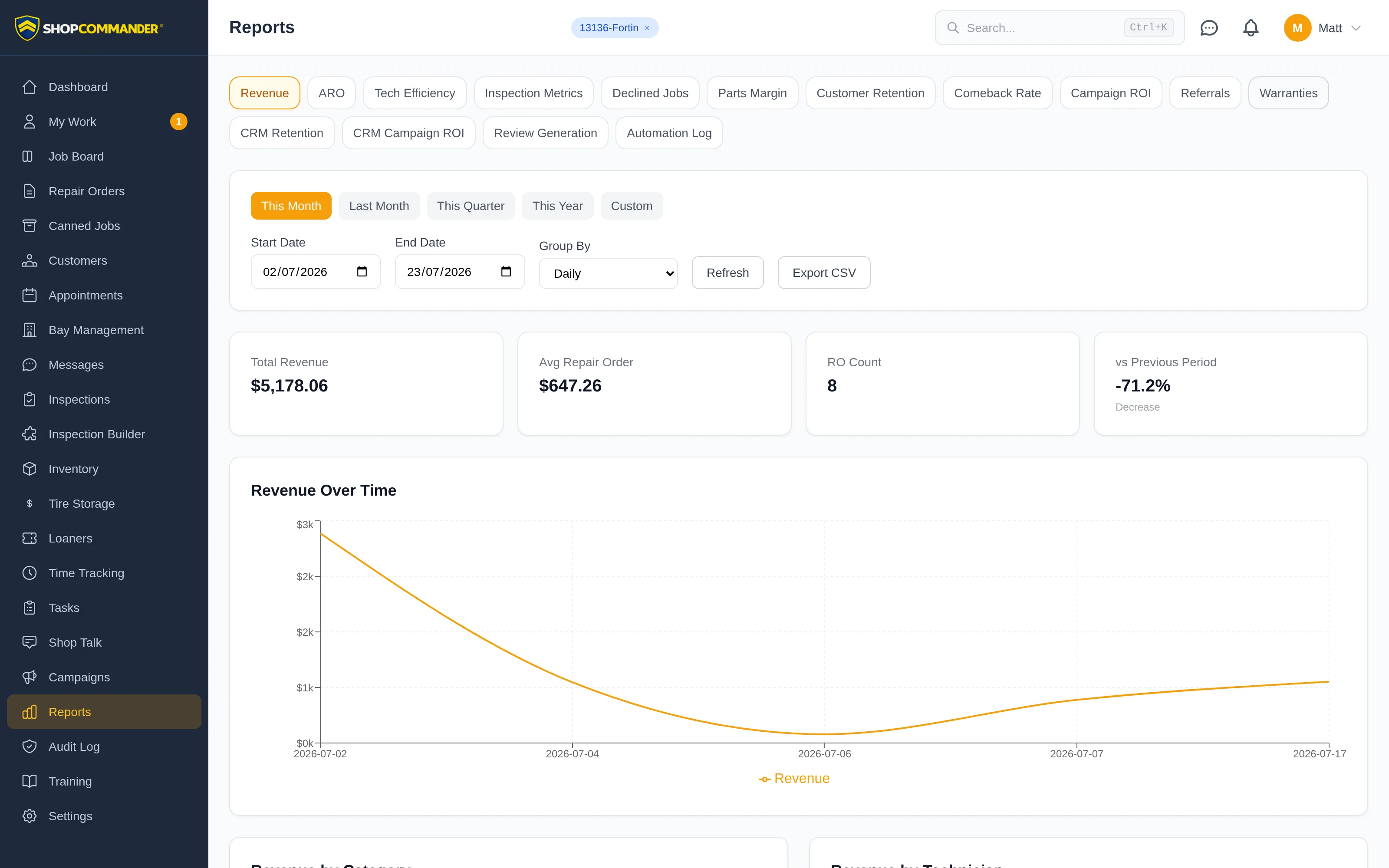Click the ShopCommander logo

(89, 27)
